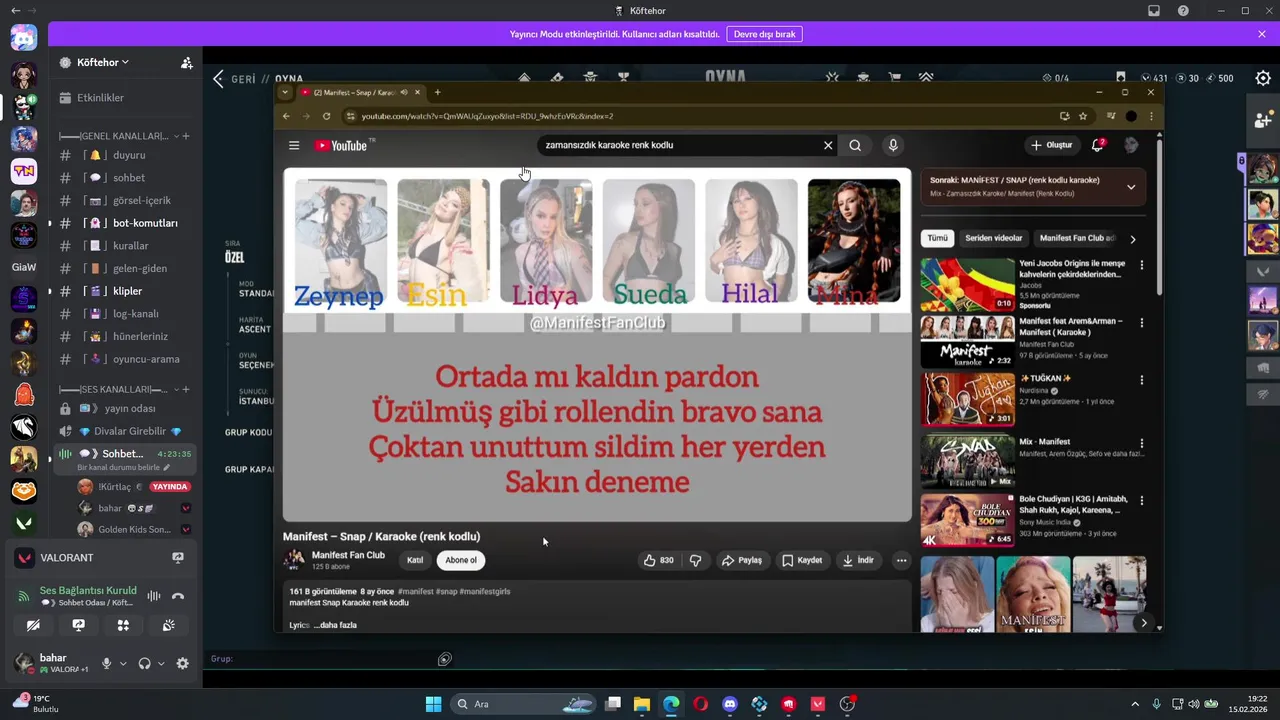
Task: Mute the microphone in Discord user panel
Action: [x=106, y=663]
